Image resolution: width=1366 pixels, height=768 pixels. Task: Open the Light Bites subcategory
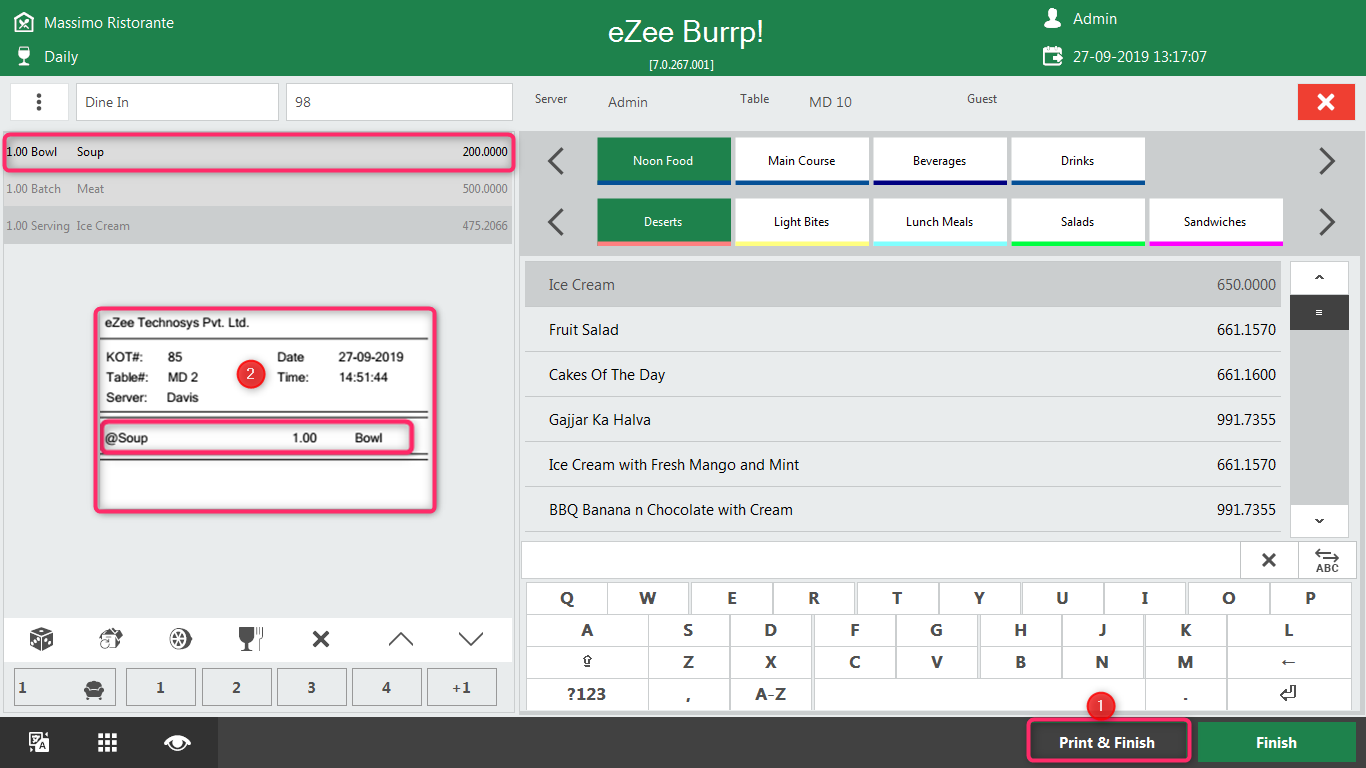(802, 222)
